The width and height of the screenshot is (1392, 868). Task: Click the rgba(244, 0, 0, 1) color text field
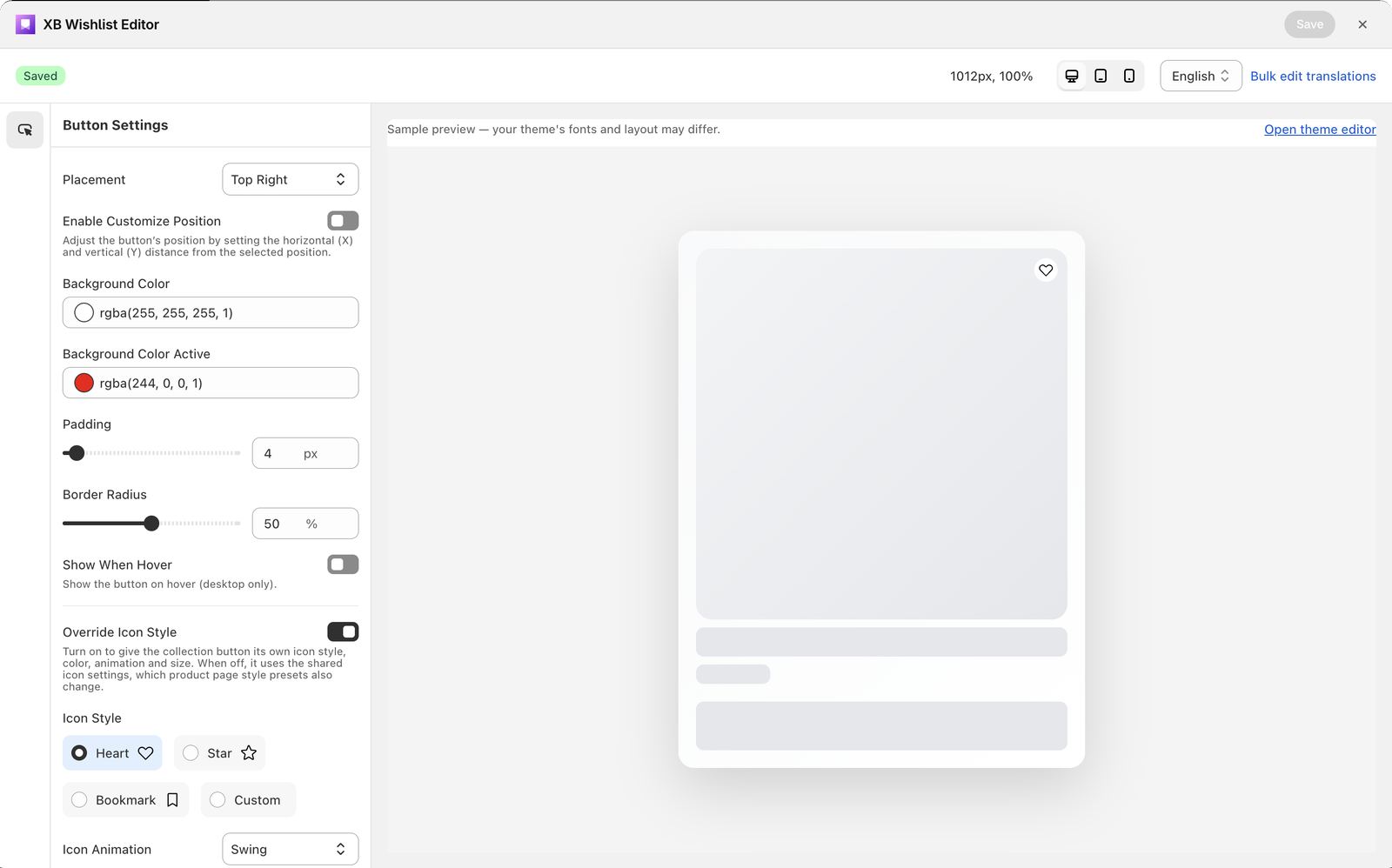point(211,383)
